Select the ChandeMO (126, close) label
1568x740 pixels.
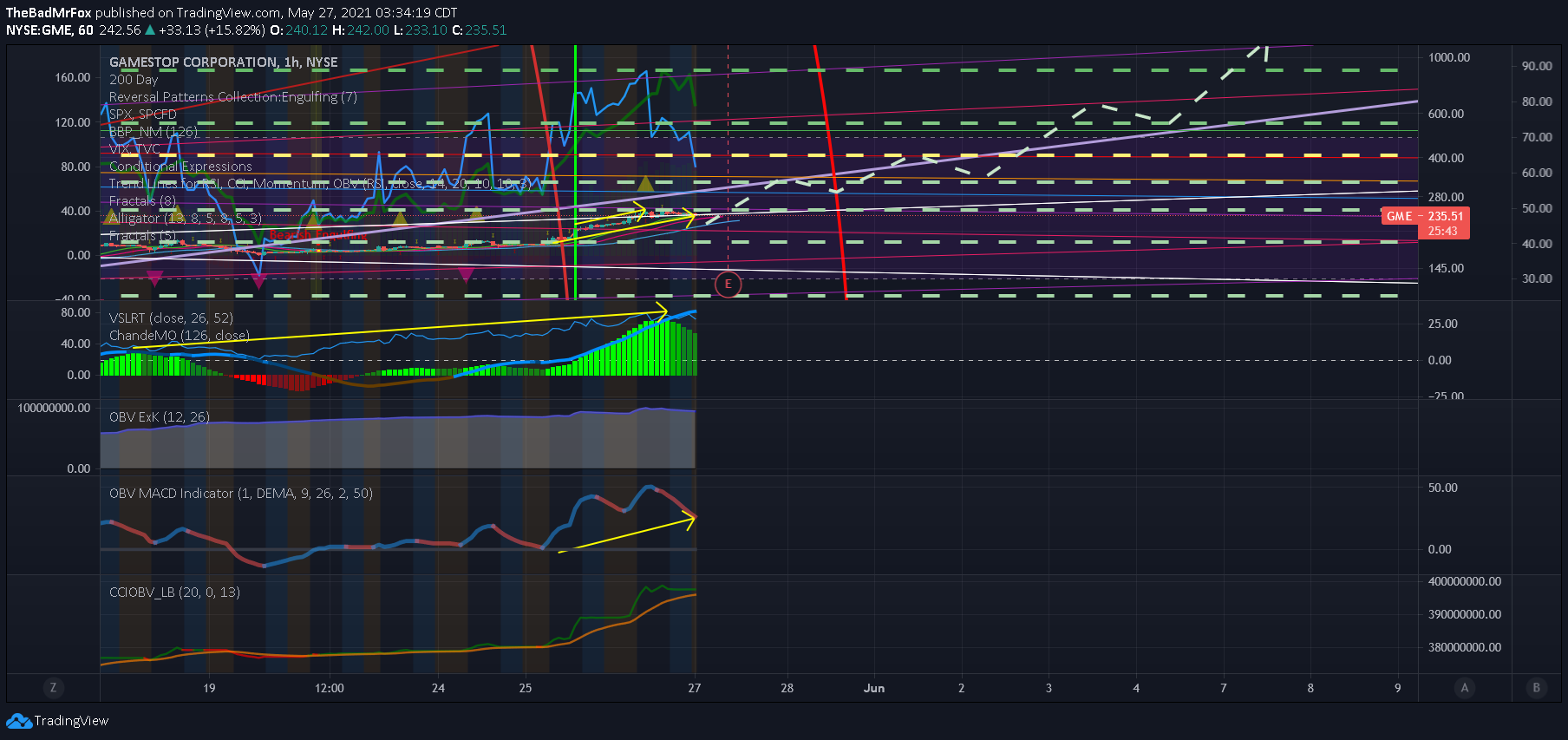(180, 336)
